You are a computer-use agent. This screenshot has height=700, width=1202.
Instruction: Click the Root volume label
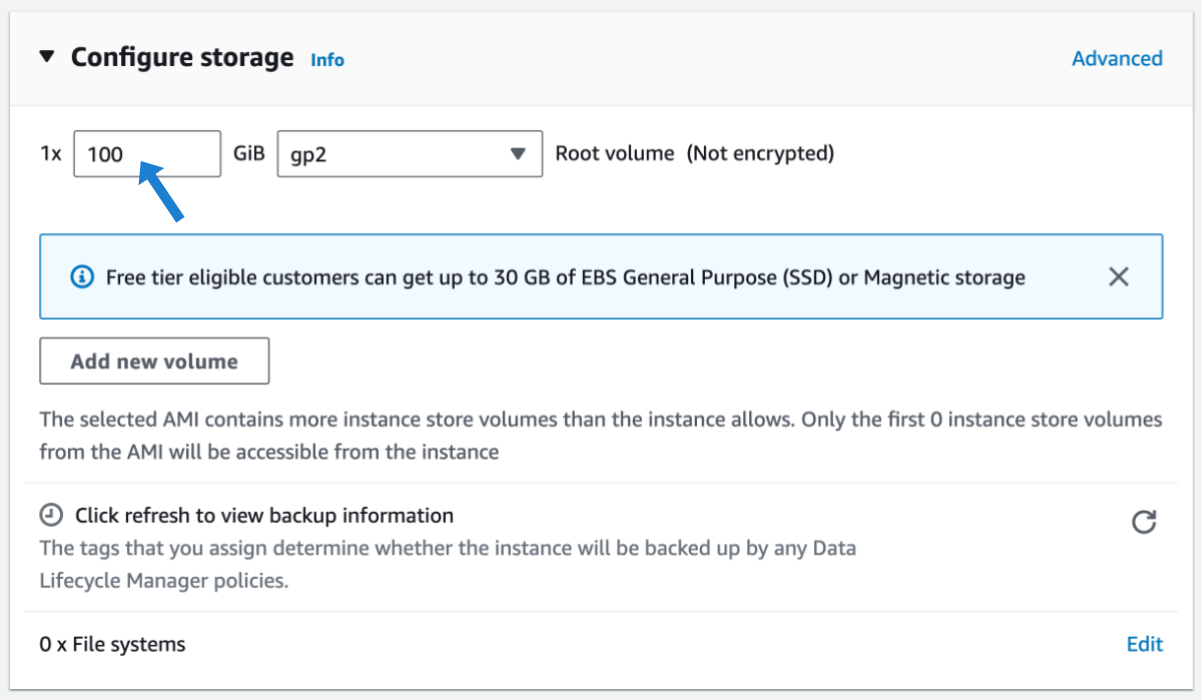pos(614,154)
